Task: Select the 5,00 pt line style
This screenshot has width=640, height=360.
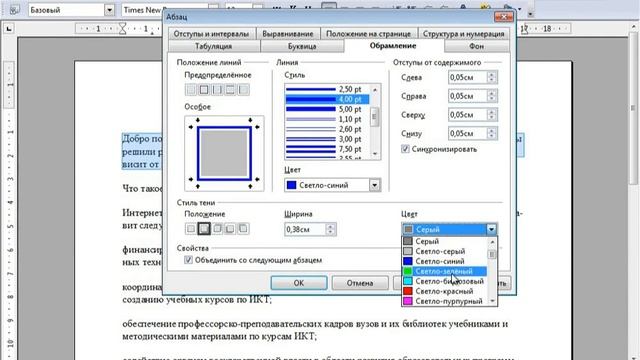Action: (x=327, y=109)
